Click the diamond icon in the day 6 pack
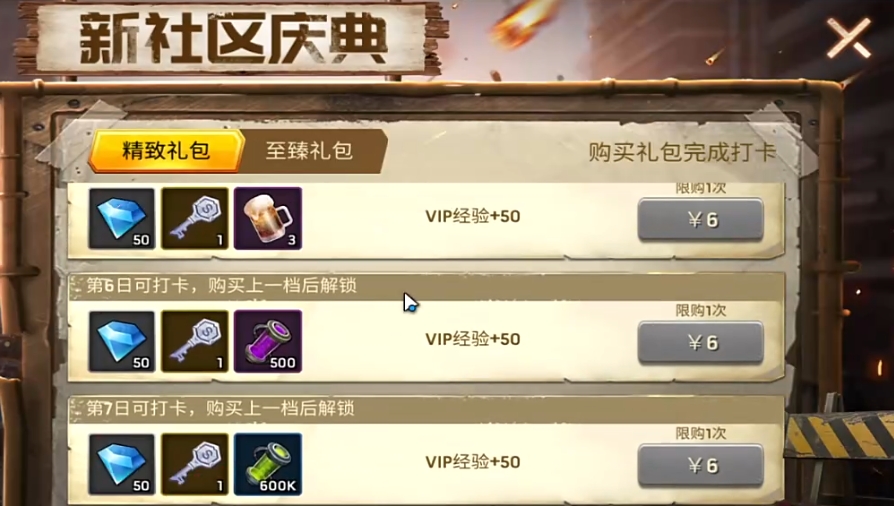894x506 pixels. coord(121,341)
